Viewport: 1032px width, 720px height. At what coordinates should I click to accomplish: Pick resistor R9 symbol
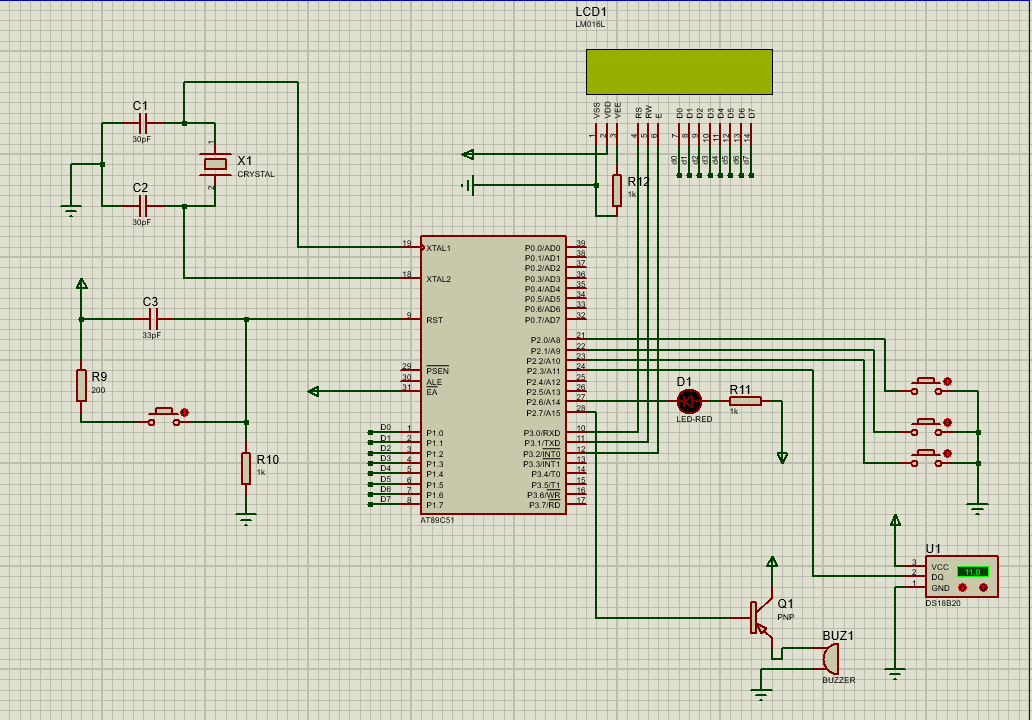[x=81, y=385]
